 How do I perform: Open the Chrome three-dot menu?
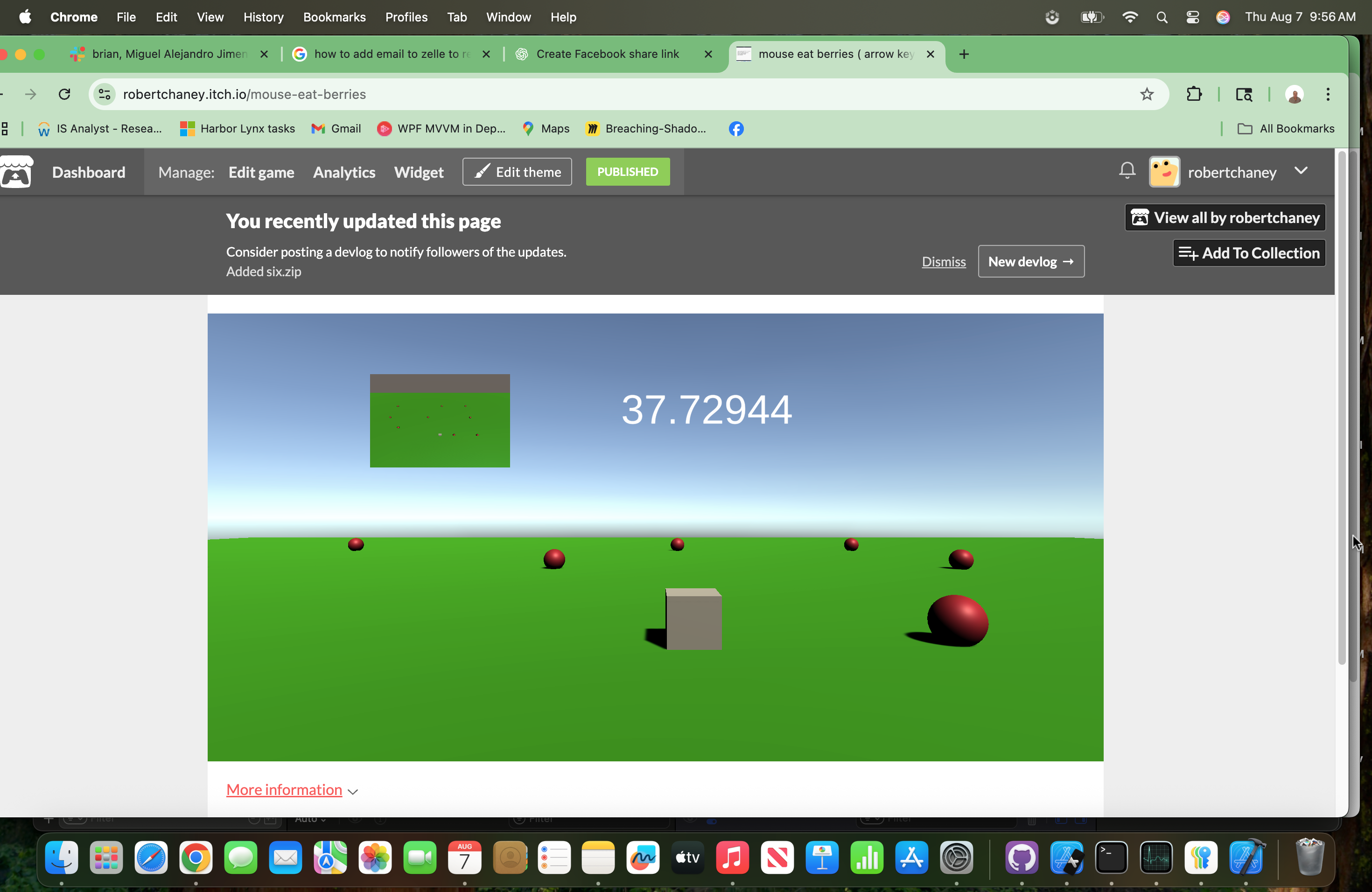pos(1328,94)
